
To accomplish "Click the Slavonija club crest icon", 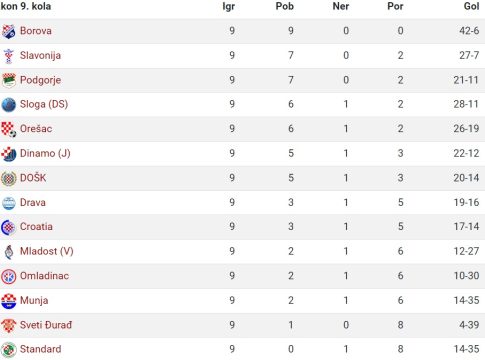I will 9,56.
